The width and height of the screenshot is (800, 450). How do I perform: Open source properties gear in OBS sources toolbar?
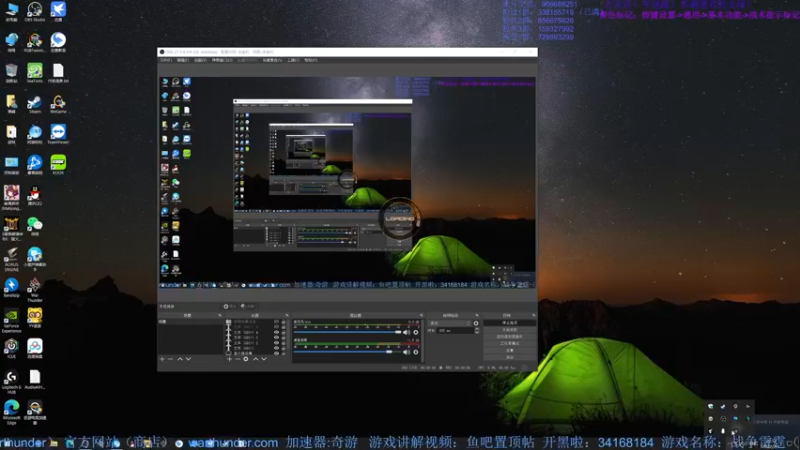point(246,359)
